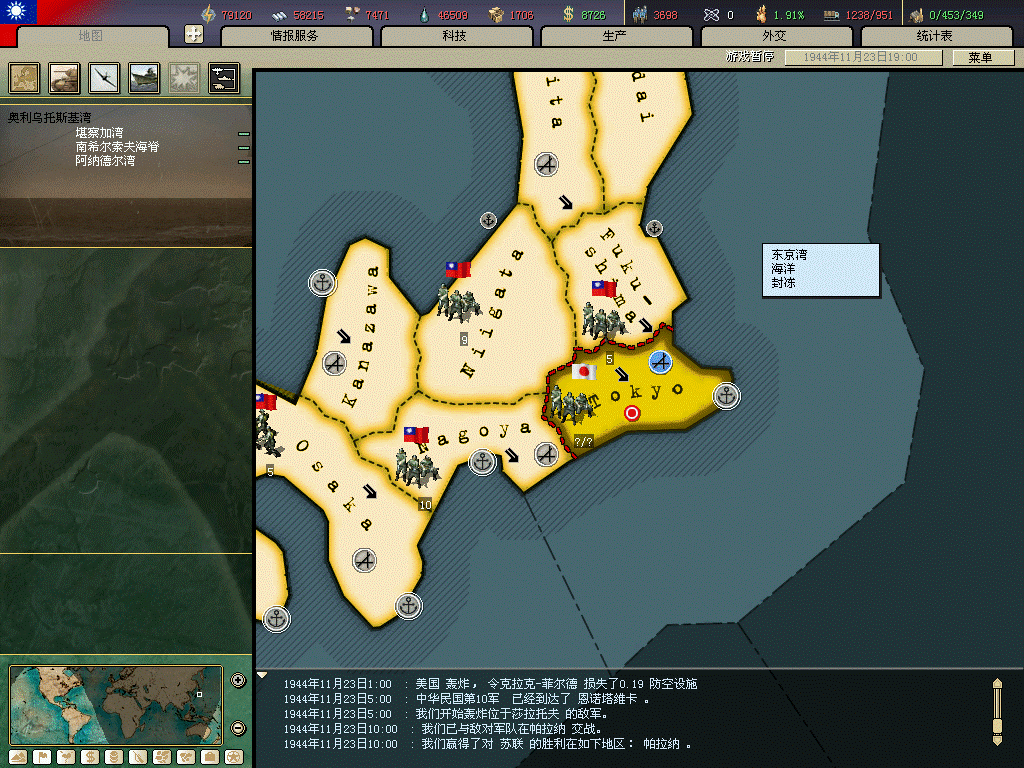
Task: Switch to terrain map mode (mountain icon)
Action: point(18,758)
